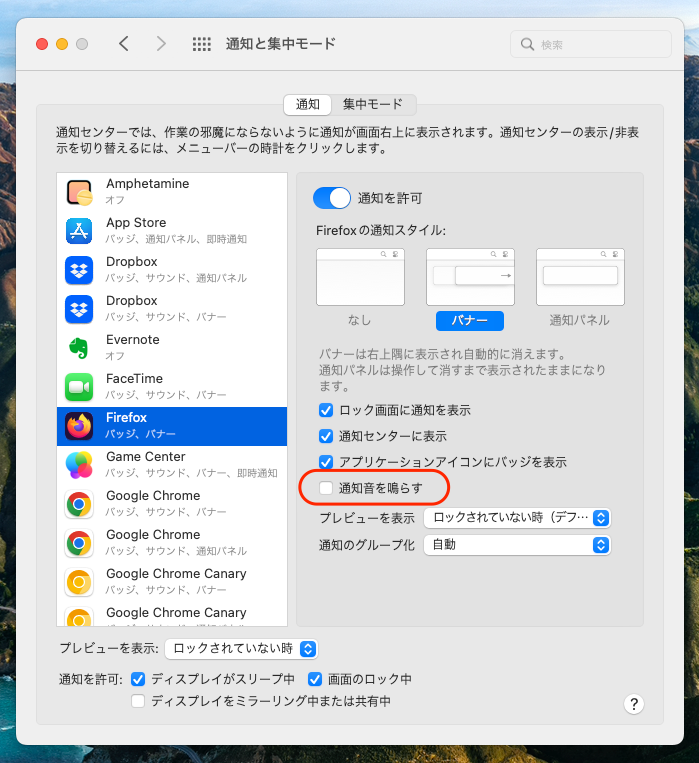Check ディスプレイをミラーリング中または共有中 checkbox
Viewport: 699px width, 763px height.
click(139, 701)
